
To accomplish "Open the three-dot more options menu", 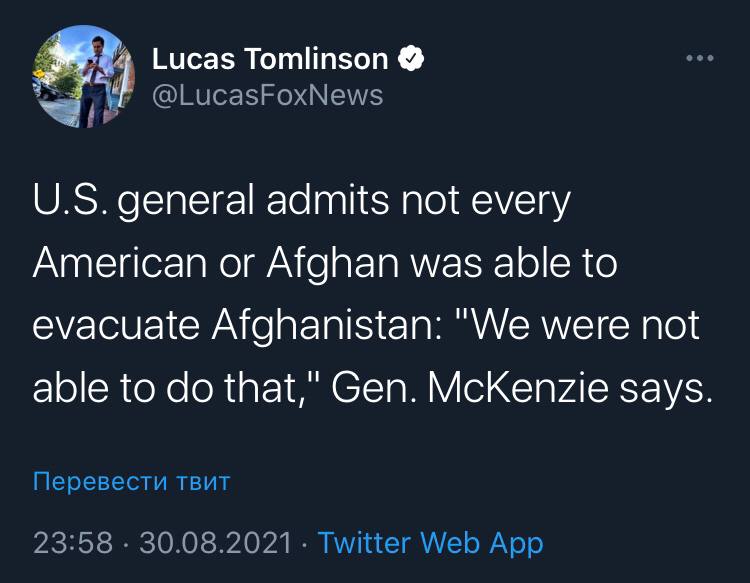I will coord(700,58).
